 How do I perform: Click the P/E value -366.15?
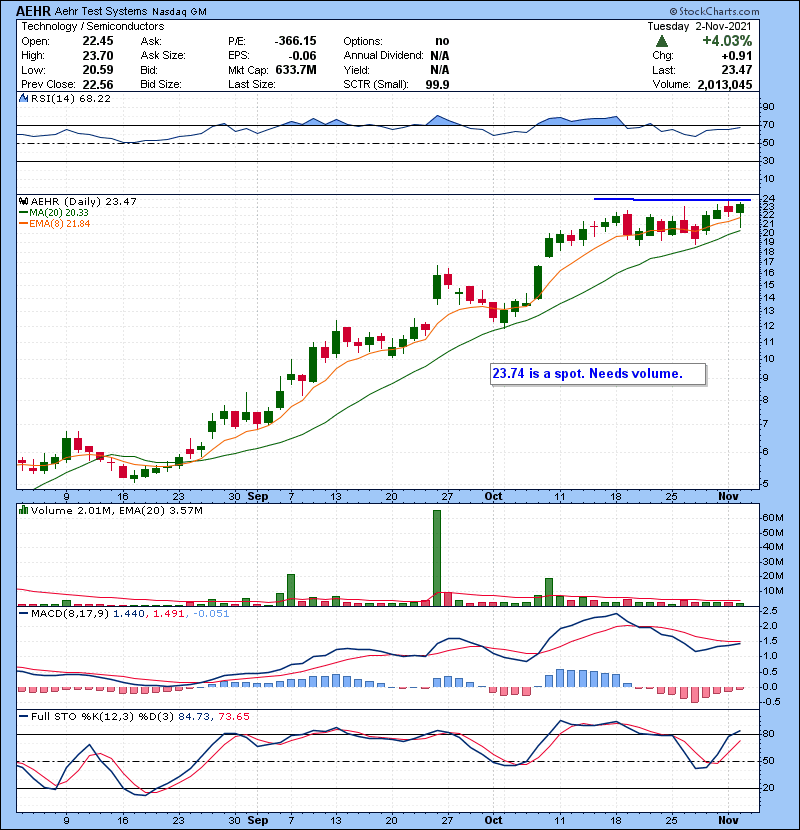tap(295, 41)
